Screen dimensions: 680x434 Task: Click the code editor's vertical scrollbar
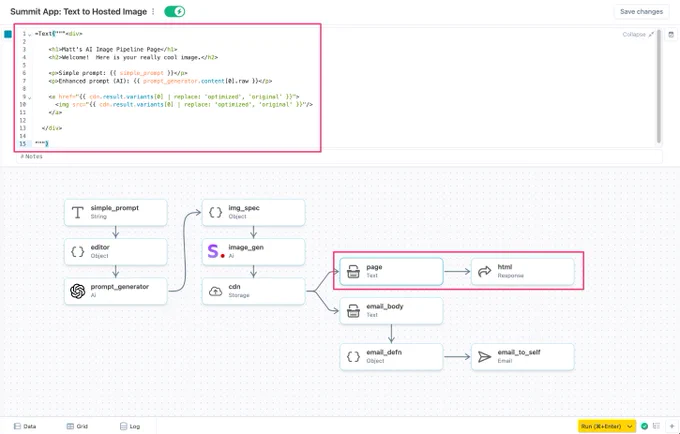(x=659, y=86)
